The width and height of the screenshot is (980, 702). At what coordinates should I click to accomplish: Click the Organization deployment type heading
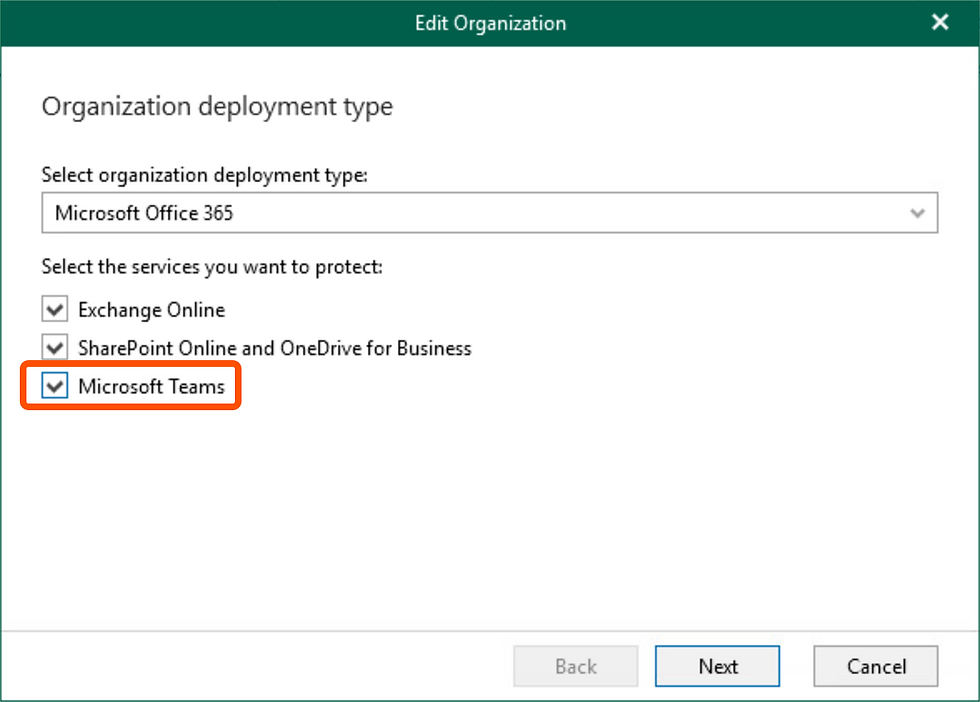click(217, 106)
